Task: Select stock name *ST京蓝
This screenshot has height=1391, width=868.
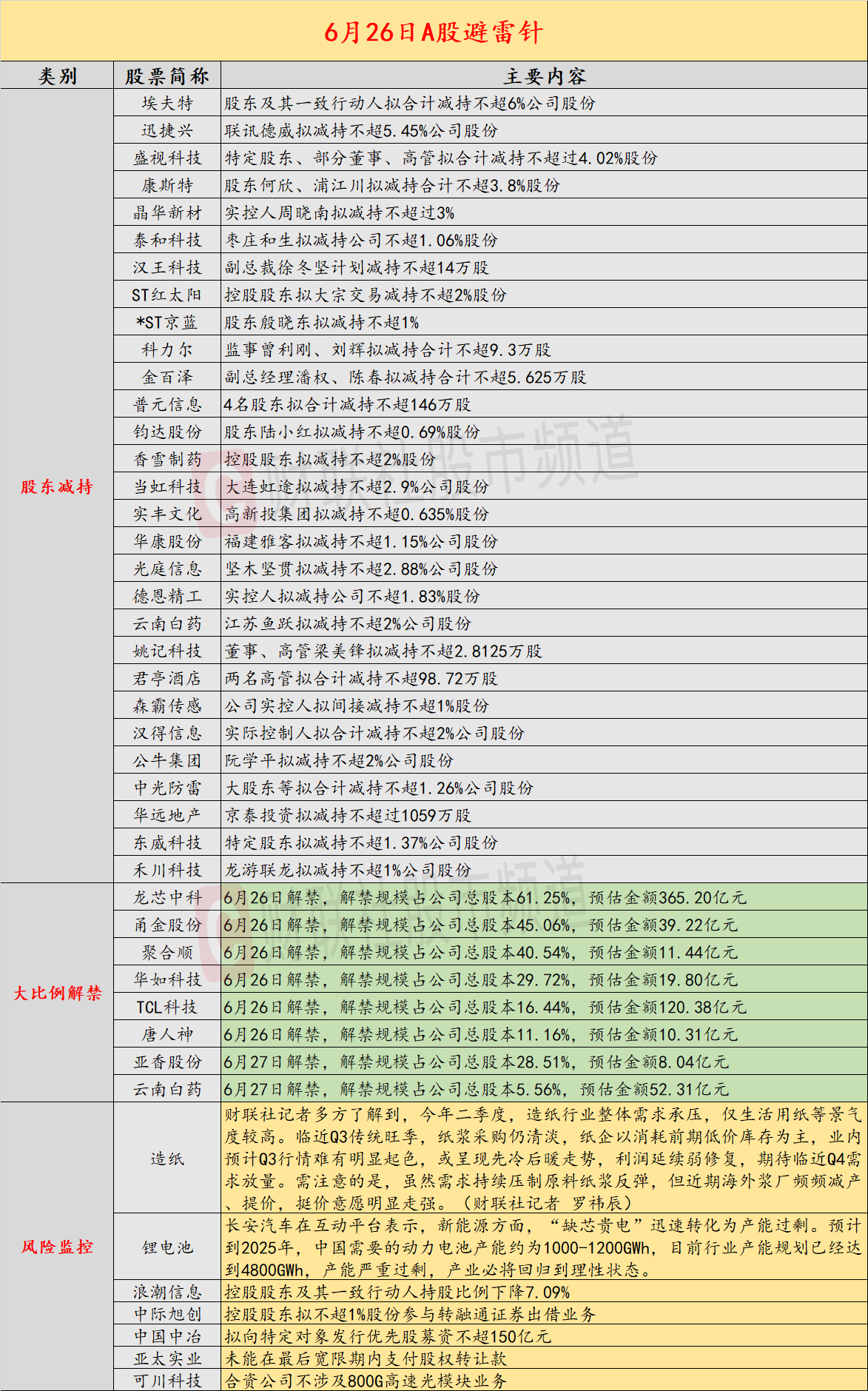Action: [167, 322]
